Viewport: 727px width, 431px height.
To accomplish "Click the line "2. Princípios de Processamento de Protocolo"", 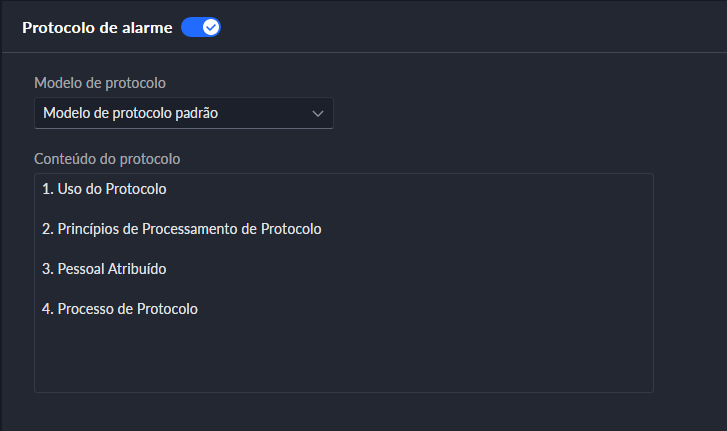I will pos(181,229).
